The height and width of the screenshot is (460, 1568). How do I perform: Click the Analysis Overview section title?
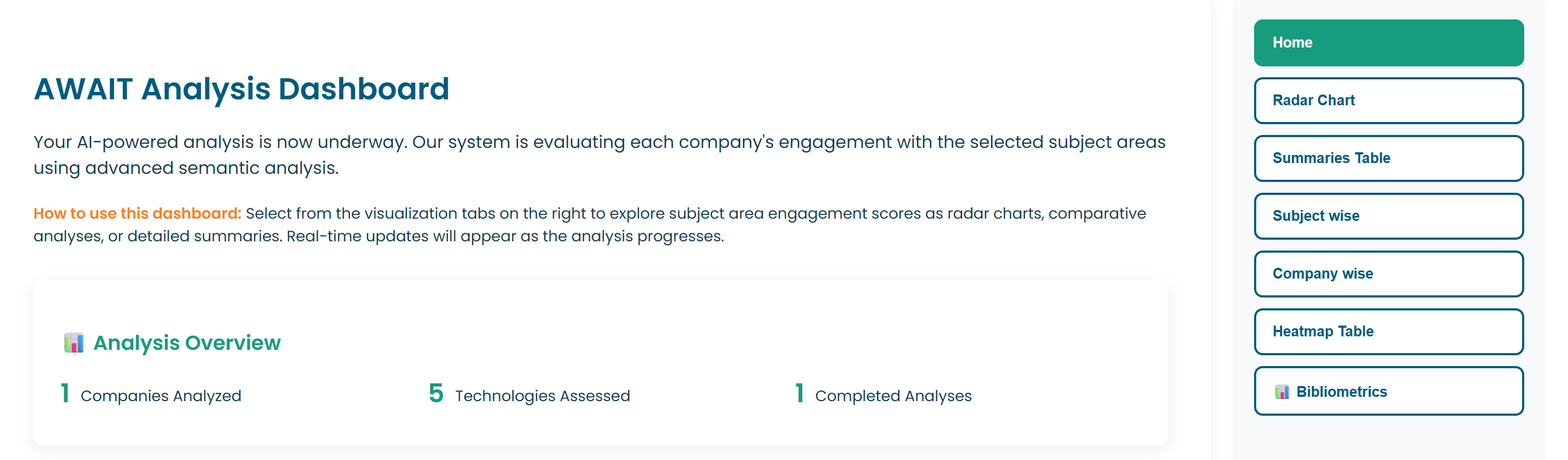[187, 342]
